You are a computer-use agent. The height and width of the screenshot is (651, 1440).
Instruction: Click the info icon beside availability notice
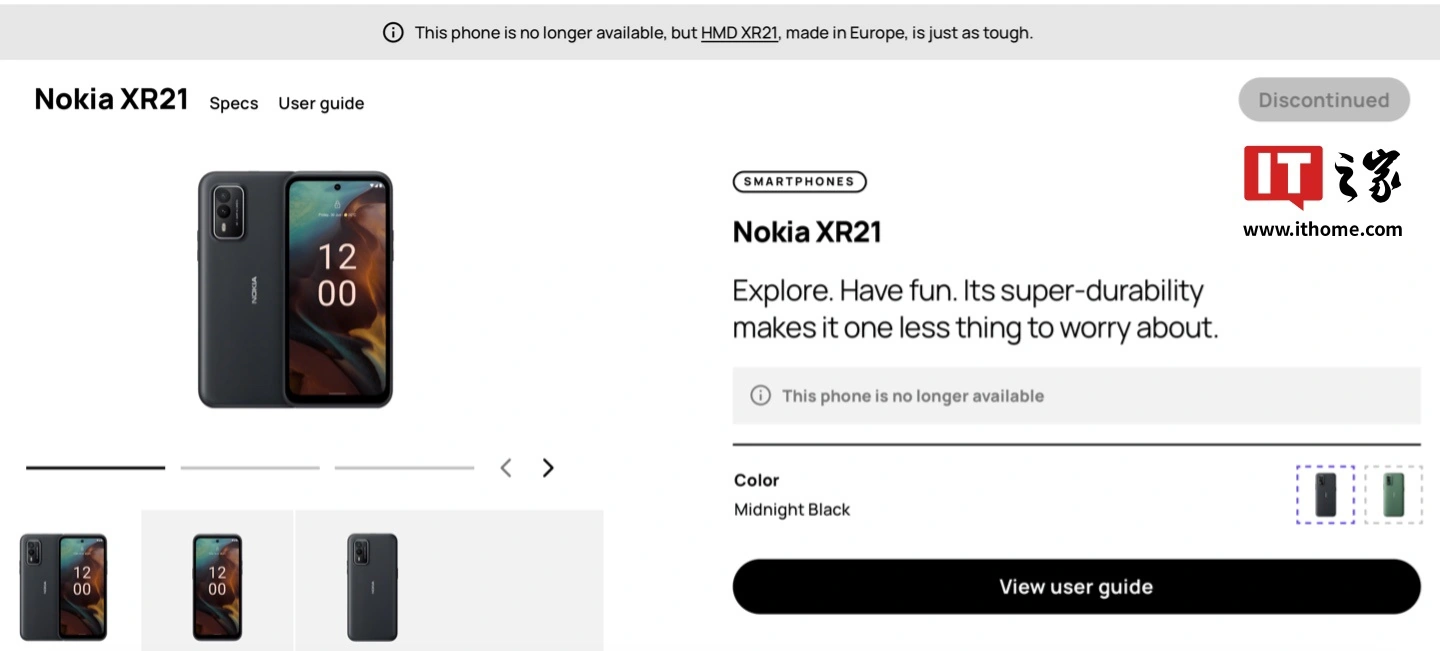pyautogui.click(x=760, y=396)
